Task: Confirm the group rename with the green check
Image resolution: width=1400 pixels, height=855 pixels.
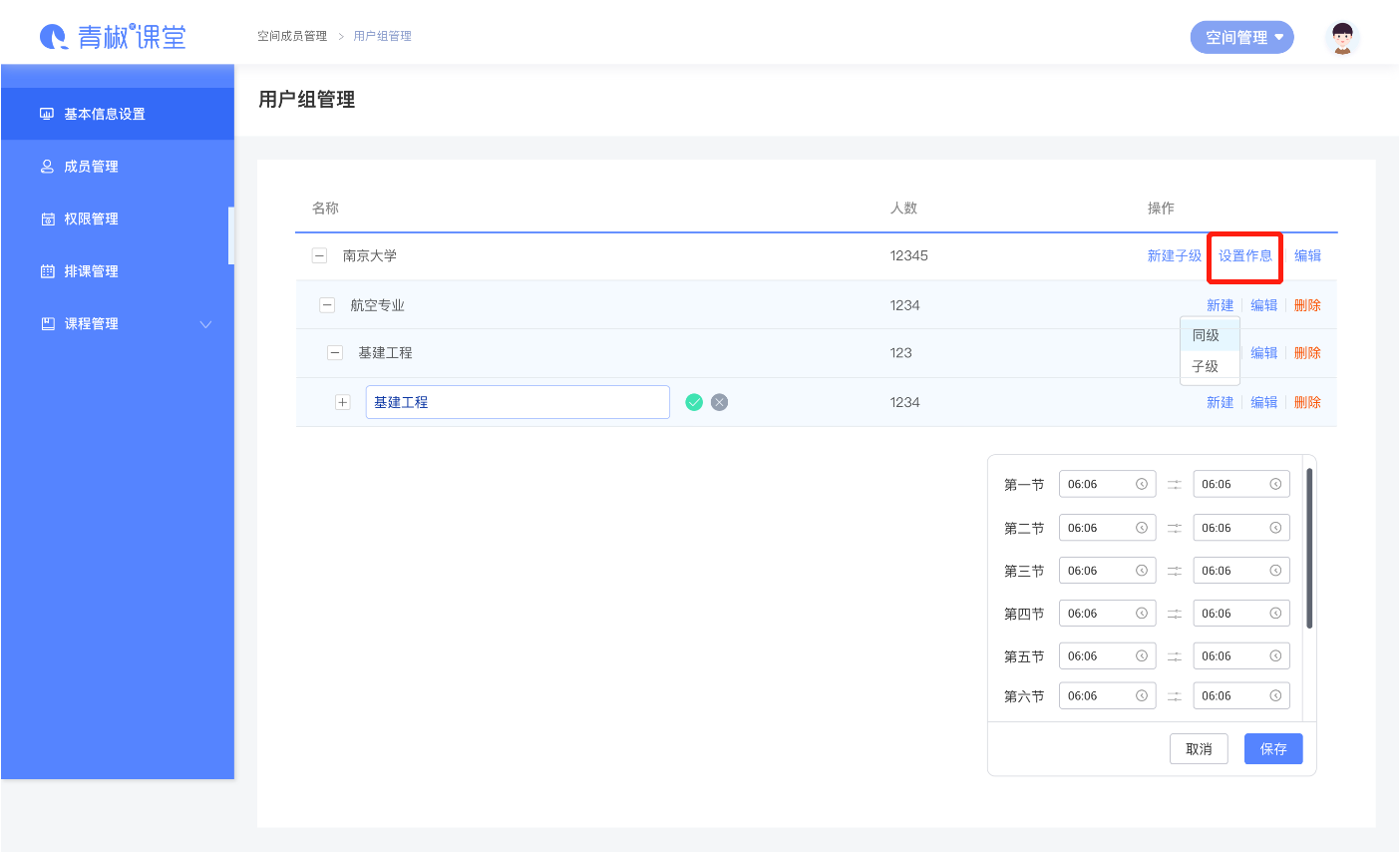Action: point(694,402)
